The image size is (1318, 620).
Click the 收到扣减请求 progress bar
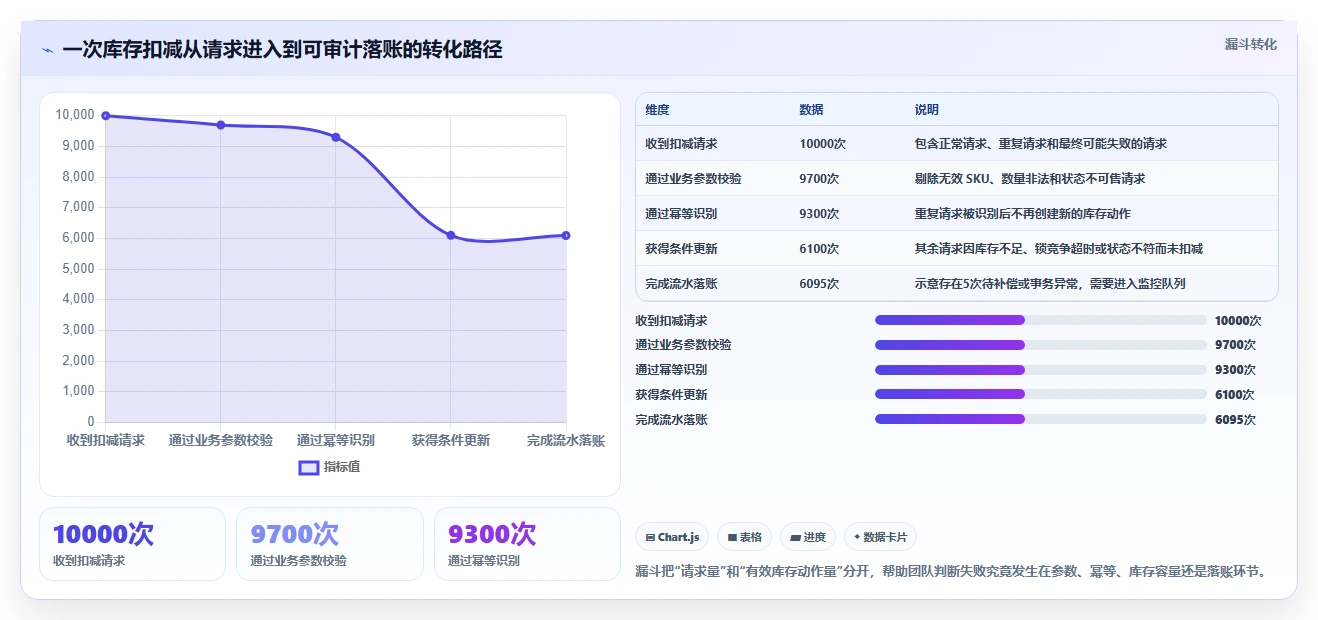click(x=1040, y=320)
